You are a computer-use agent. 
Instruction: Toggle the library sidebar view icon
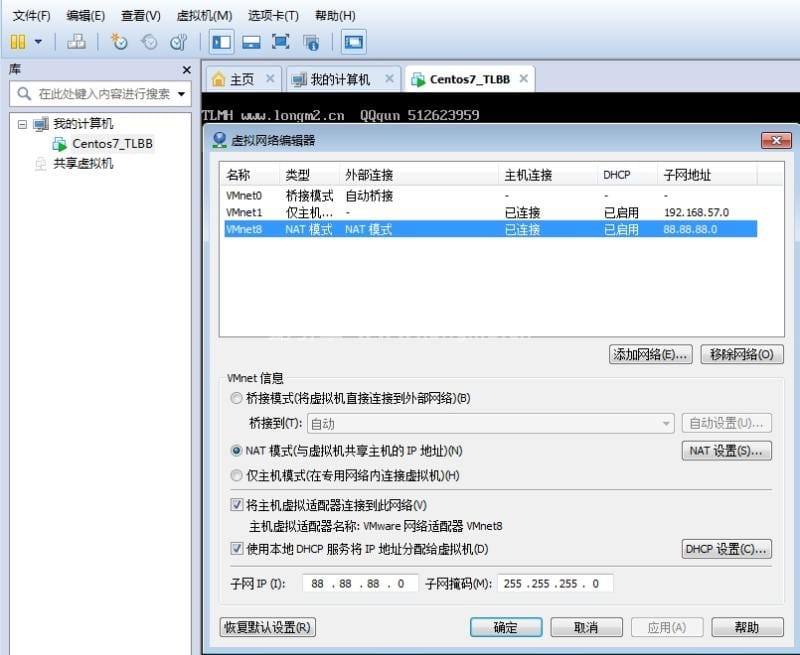pos(221,42)
